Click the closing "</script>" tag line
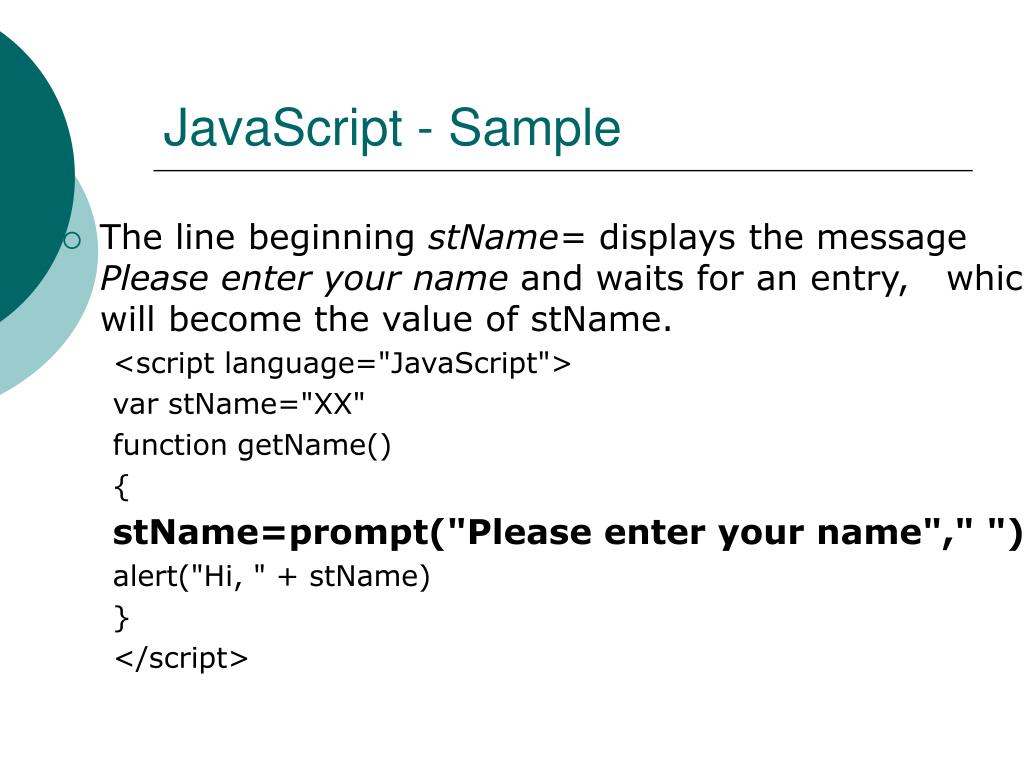The width and height of the screenshot is (1024, 768). coord(181,658)
